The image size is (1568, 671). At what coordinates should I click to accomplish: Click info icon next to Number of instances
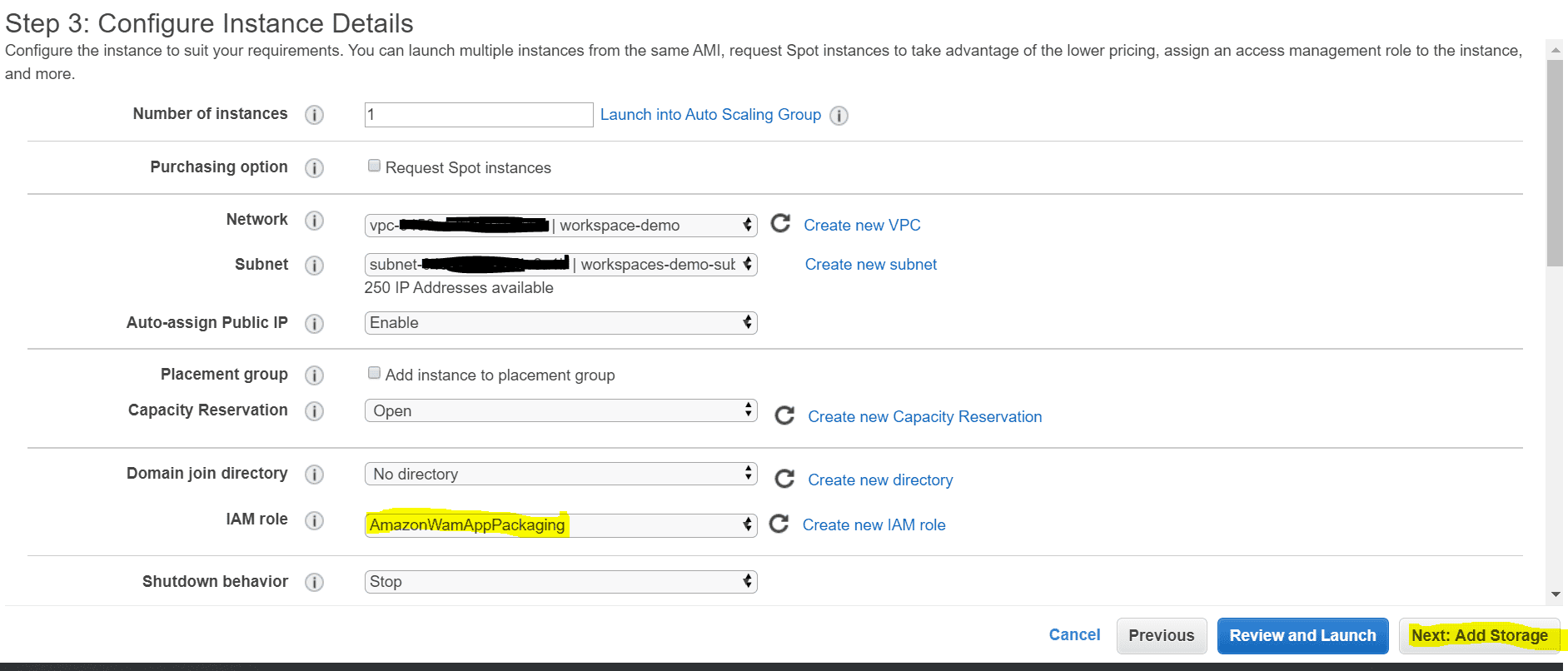[314, 115]
